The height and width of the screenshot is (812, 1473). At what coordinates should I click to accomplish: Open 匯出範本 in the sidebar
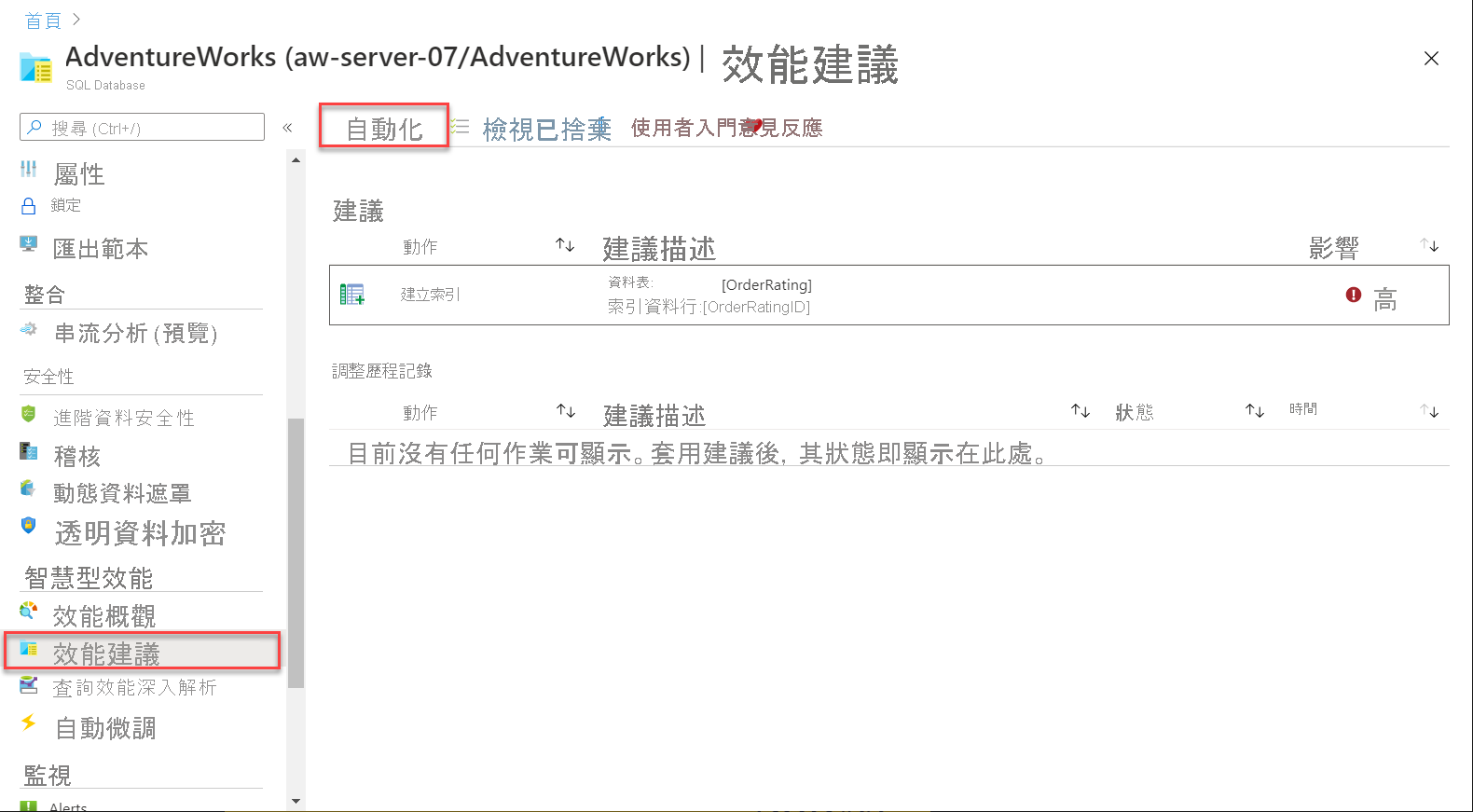(x=101, y=249)
